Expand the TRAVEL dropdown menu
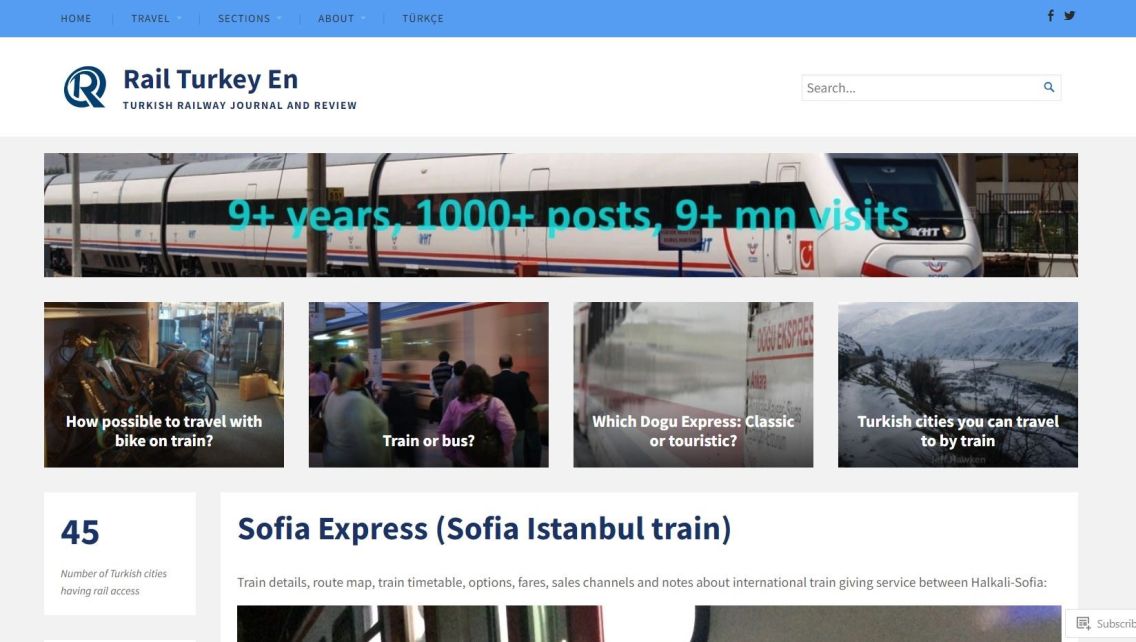 (156, 18)
